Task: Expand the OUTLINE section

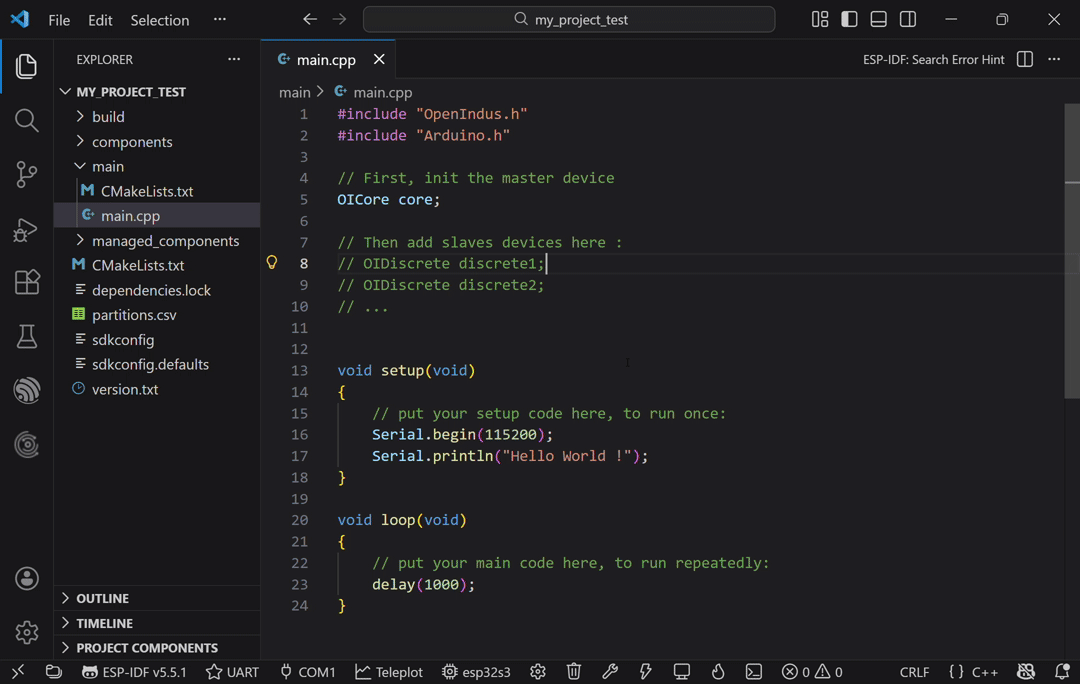Action: click(102, 598)
